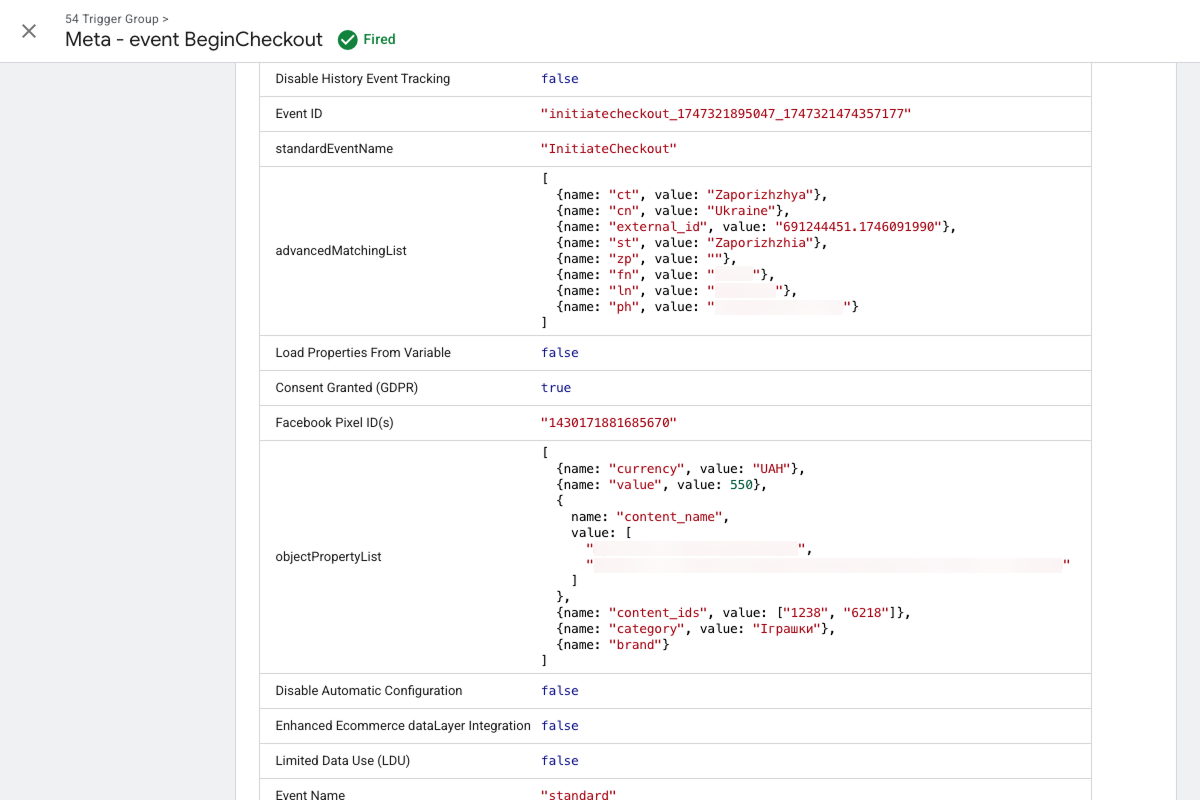Click the Consent Granted (GDPR) true value
1200x800 pixels.
pos(556,388)
